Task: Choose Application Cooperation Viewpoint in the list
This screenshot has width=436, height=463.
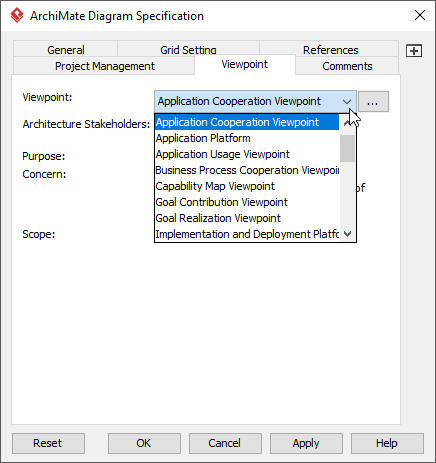Action: click(x=247, y=122)
